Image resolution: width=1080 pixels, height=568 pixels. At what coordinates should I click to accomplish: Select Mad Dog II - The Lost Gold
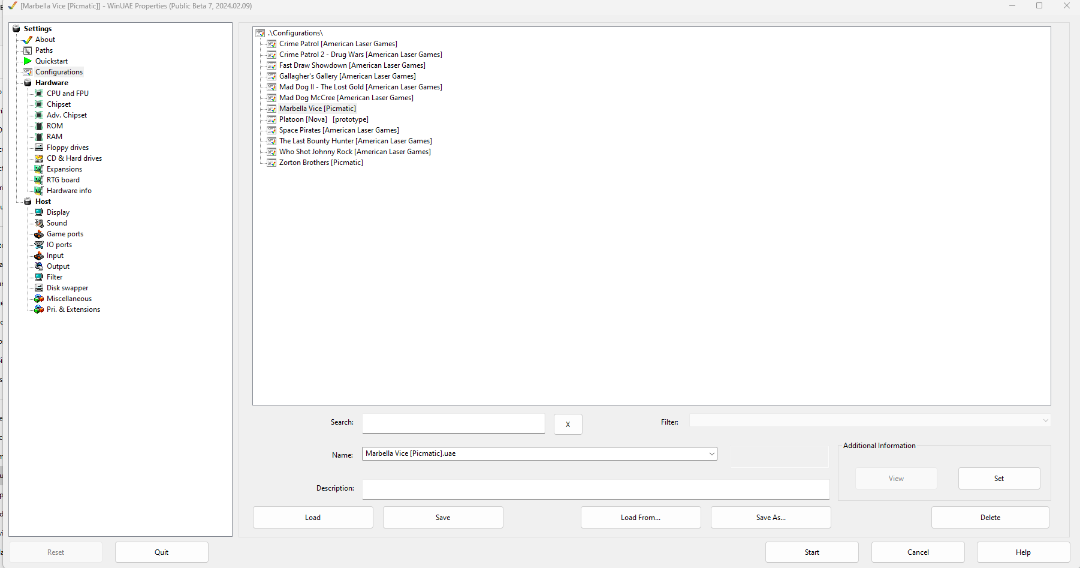pos(360,87)
